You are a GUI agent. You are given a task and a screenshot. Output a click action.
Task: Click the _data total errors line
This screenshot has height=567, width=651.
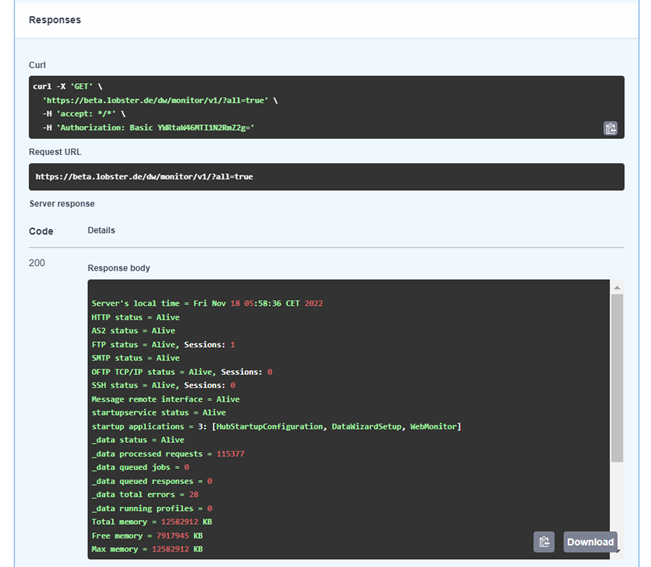click(x=147, y=495)
